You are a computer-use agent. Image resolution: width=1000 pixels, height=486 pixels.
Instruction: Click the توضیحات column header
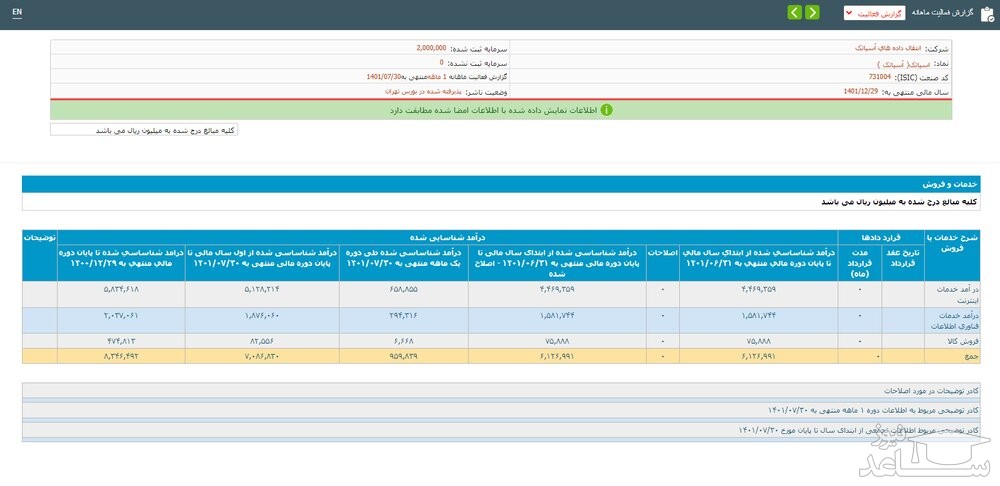[40, 237]
